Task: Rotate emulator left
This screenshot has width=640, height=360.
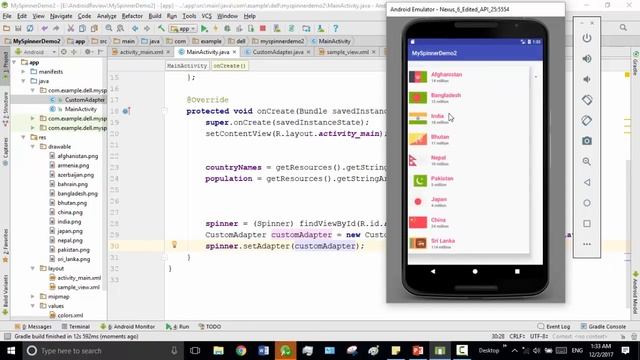Action: (x=587, y=100)
